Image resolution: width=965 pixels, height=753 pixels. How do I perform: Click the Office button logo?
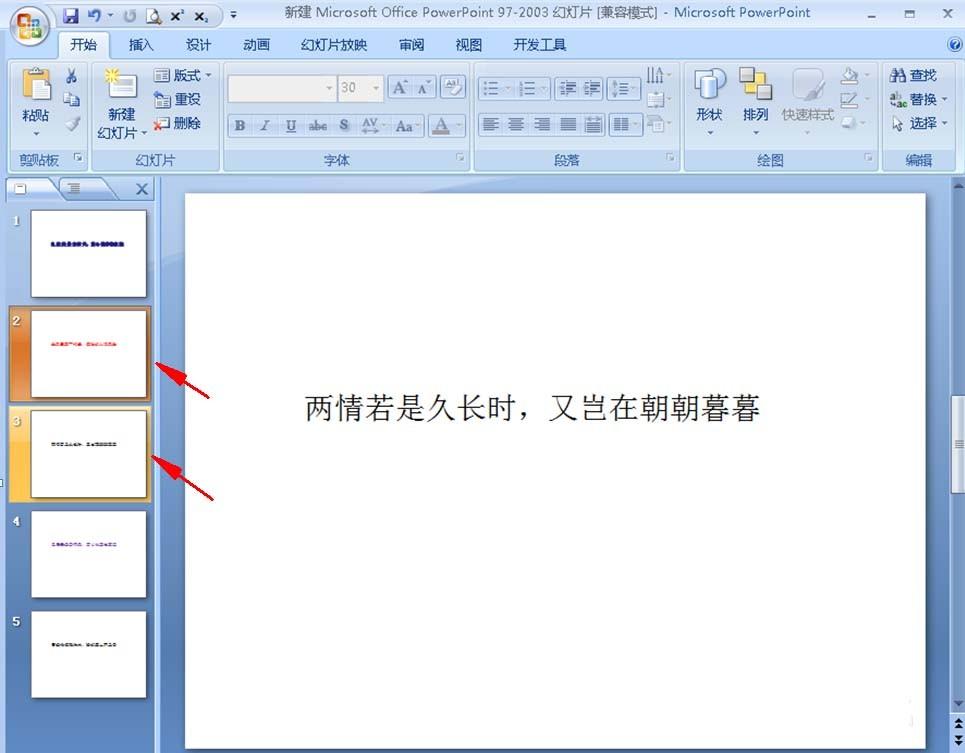click(x=28, y=25)
